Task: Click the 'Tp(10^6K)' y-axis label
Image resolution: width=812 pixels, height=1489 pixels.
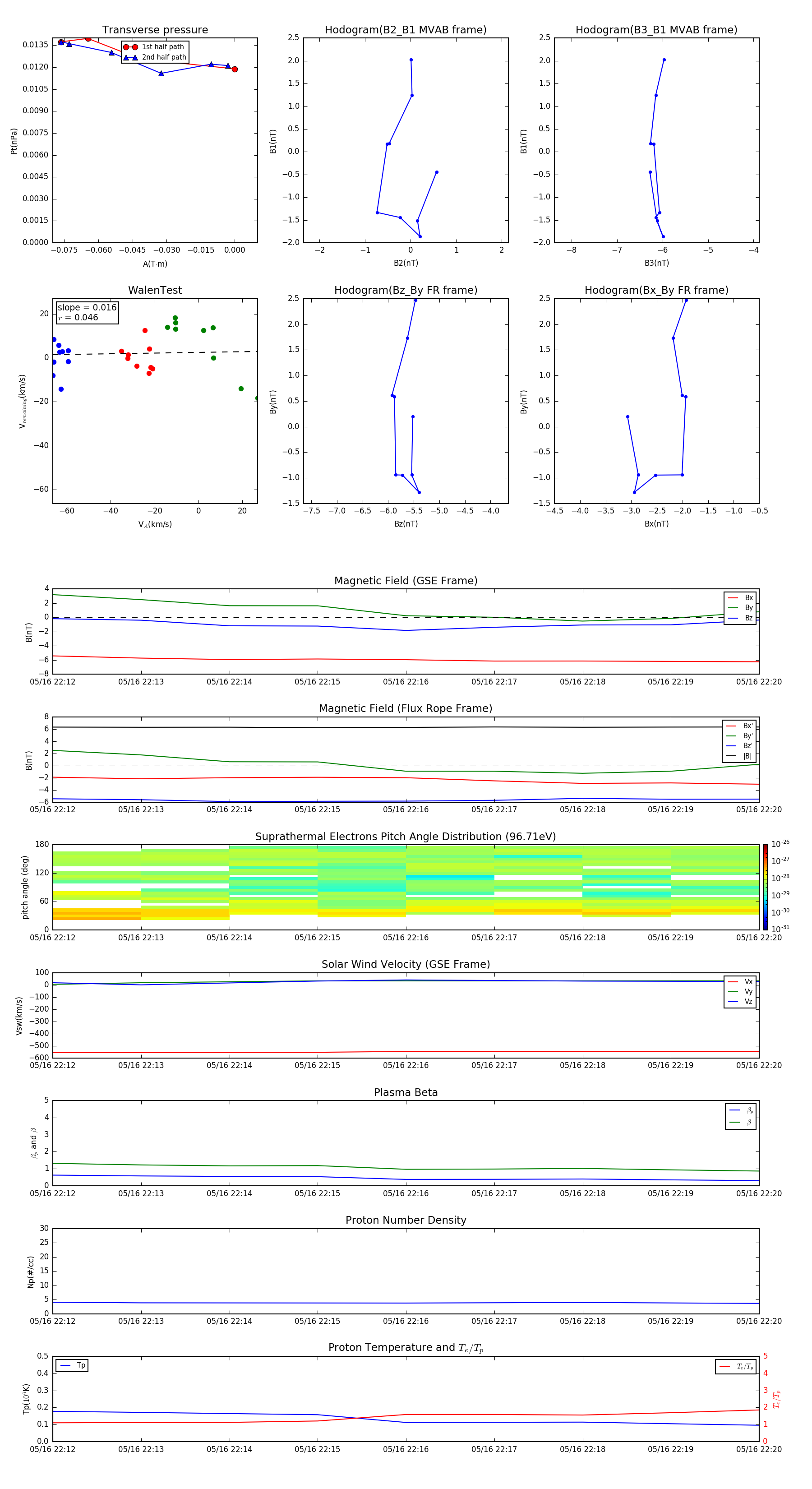Action: 26,1399
